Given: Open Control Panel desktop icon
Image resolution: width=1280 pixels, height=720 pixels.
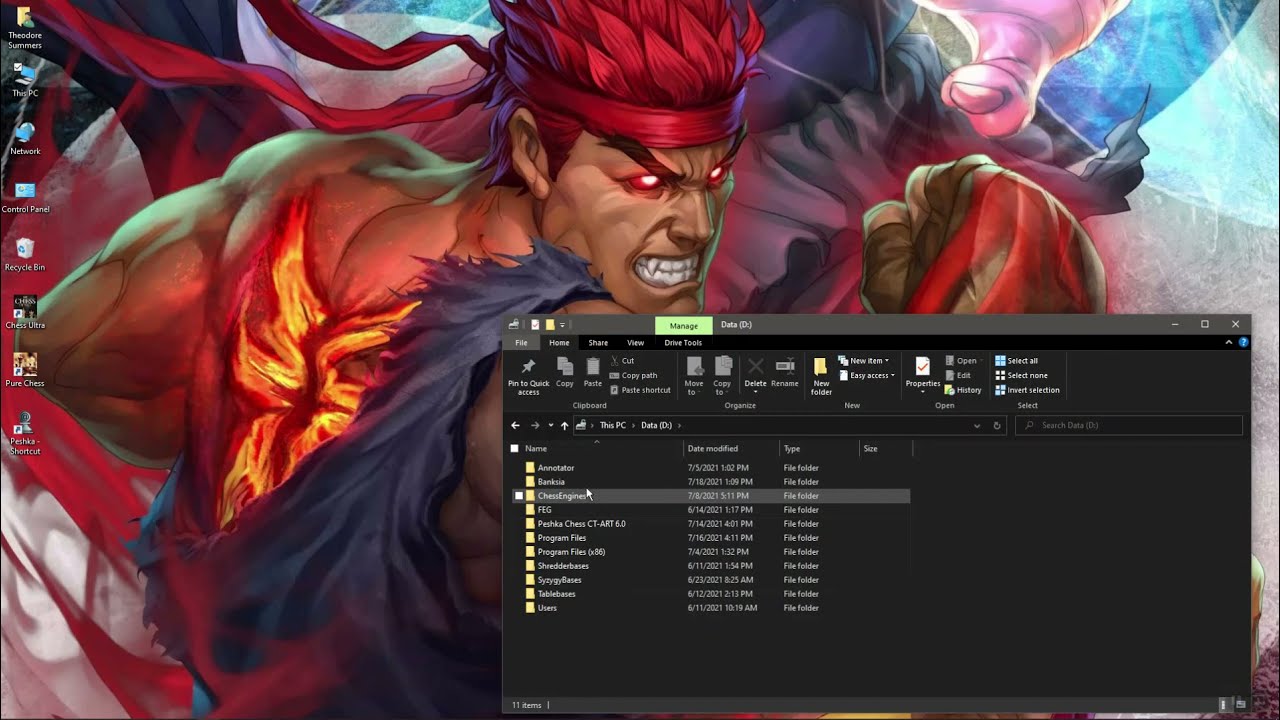Looking at the screenshot, I should 25,197.
